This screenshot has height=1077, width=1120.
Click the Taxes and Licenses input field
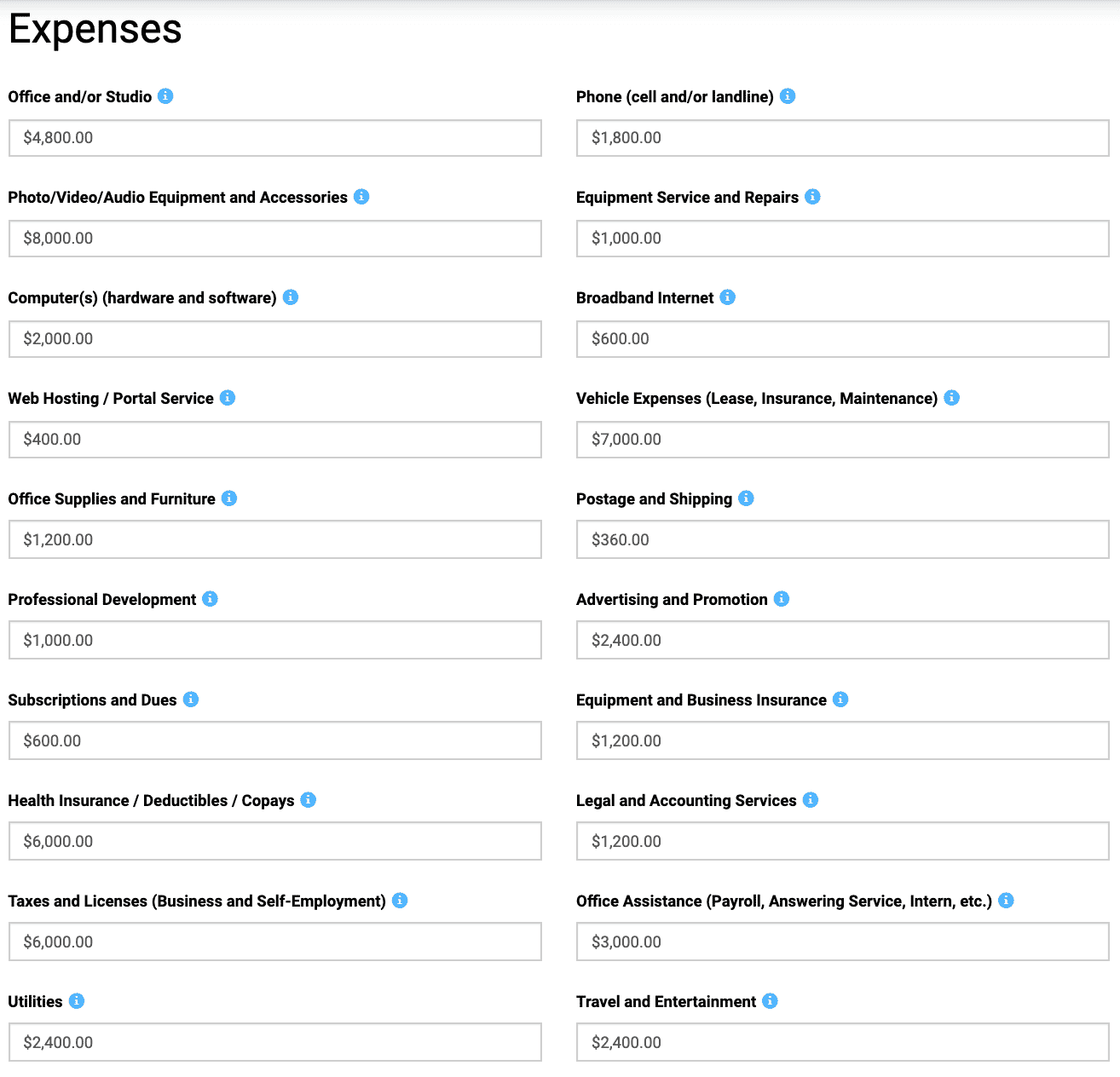tap(274, 942)
